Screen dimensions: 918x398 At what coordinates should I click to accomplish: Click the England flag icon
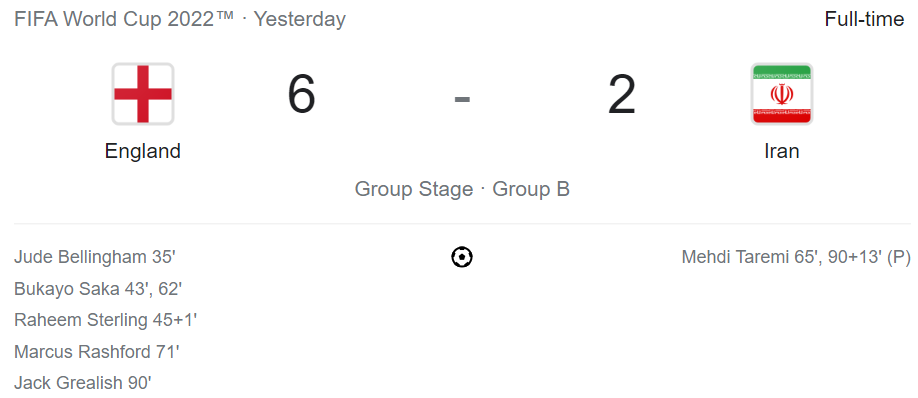143,94
